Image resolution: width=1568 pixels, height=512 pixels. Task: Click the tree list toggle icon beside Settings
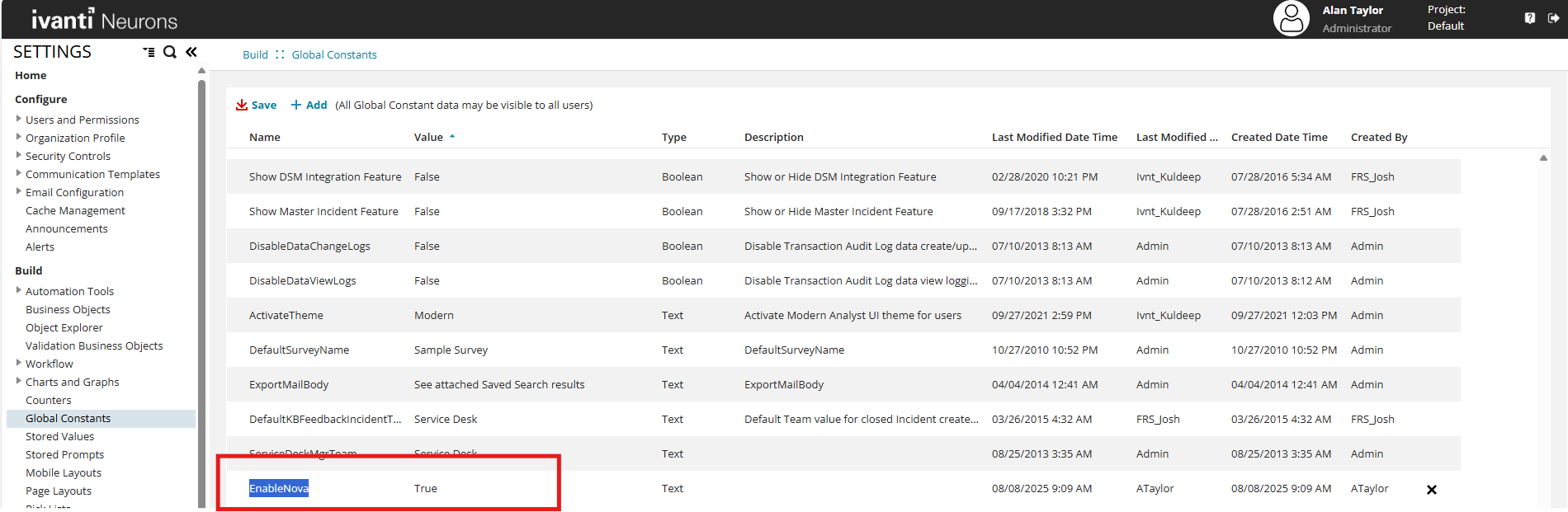149,52
